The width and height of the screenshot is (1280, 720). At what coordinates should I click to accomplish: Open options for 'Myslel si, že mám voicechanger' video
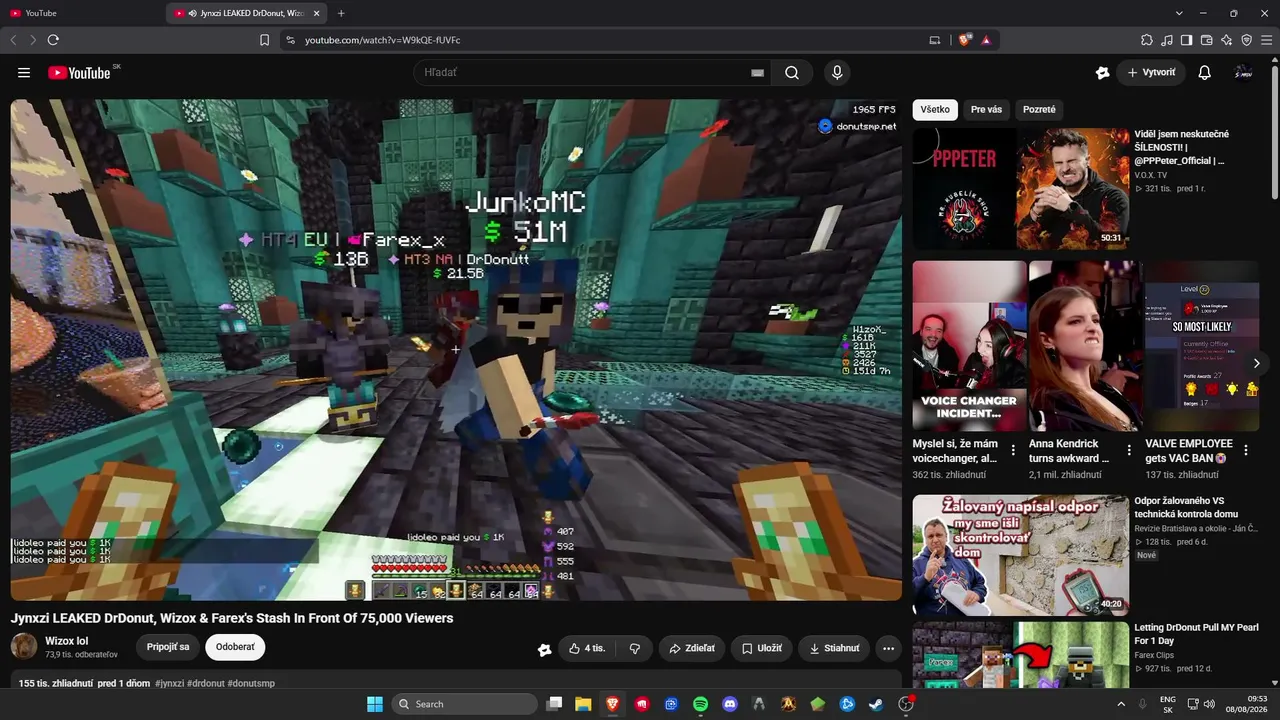(x=1013, y=450)
